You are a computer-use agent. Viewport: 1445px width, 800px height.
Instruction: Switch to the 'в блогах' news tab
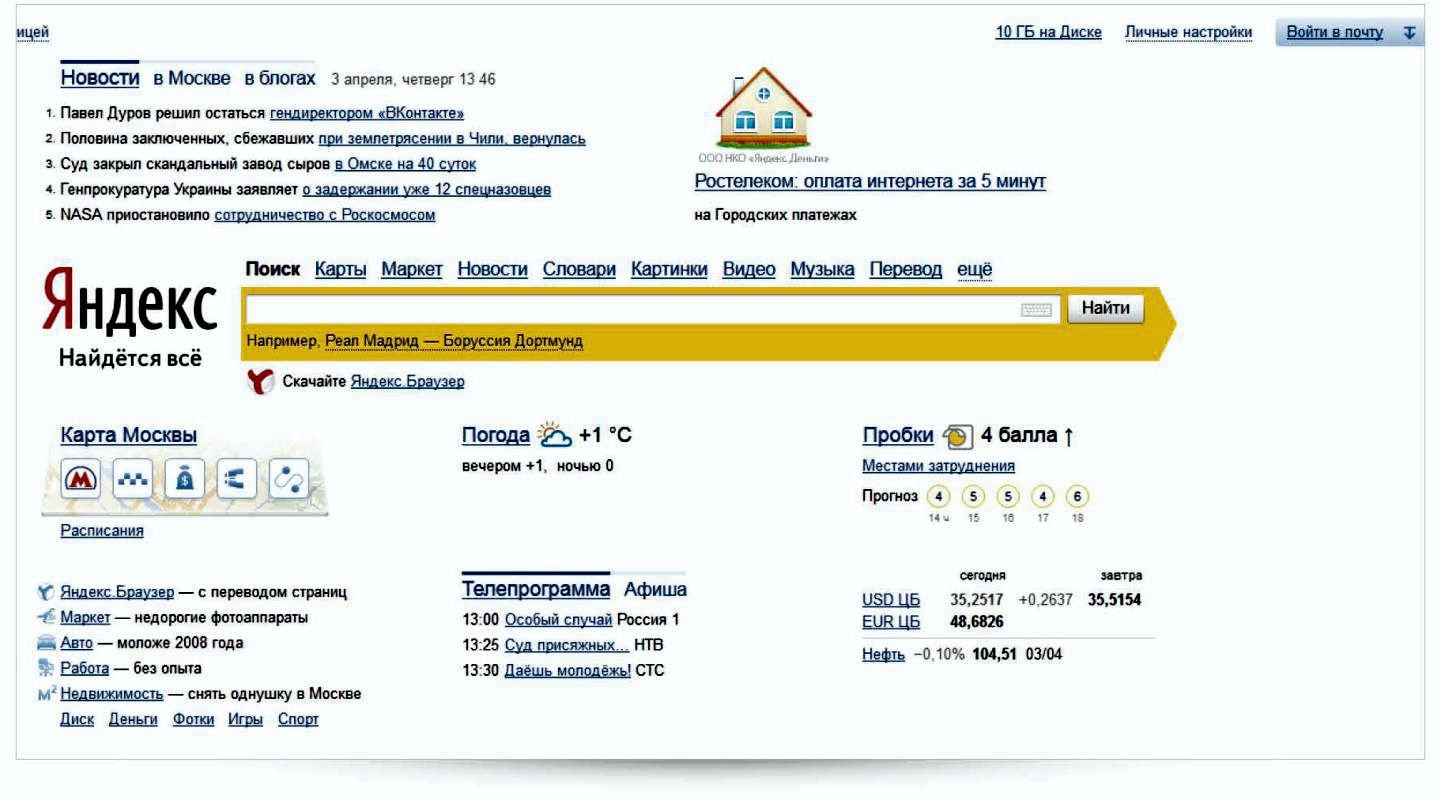(x=280, y=78)
